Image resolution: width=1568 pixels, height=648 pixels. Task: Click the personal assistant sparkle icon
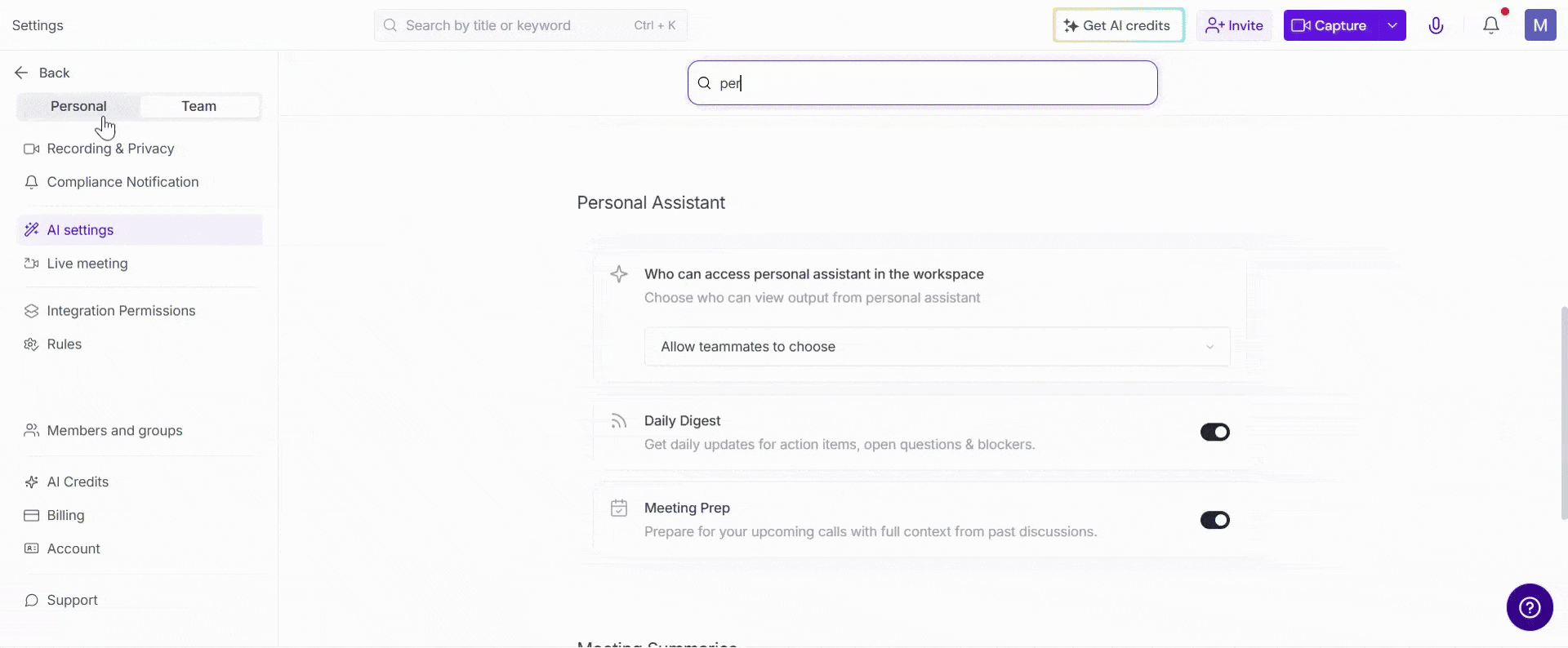[619, 274]
